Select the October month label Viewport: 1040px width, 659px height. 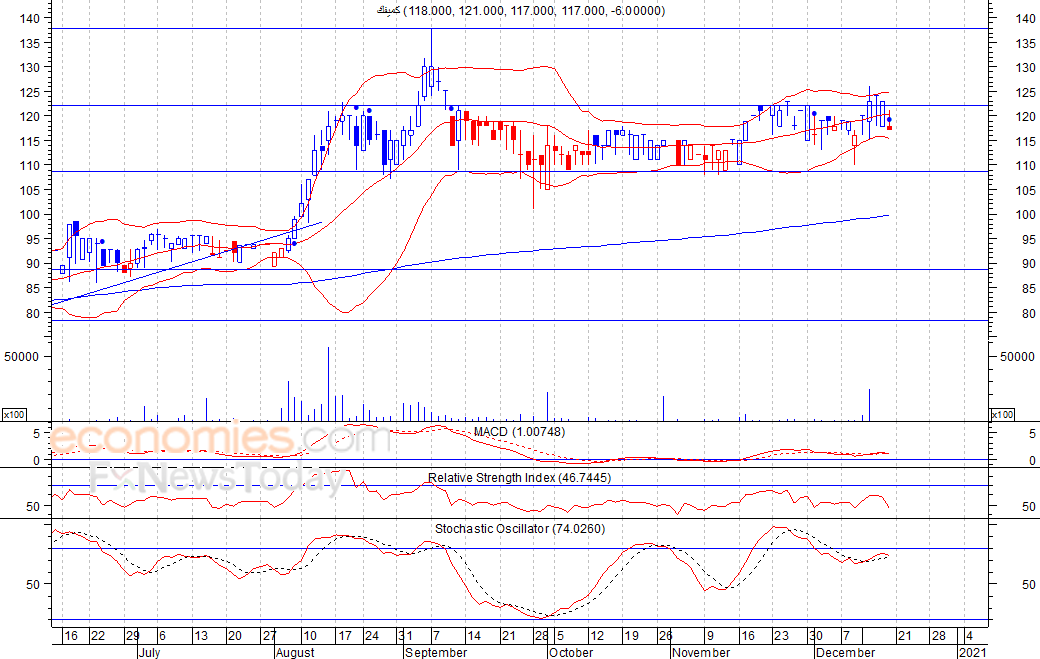(x=571, y=652)
